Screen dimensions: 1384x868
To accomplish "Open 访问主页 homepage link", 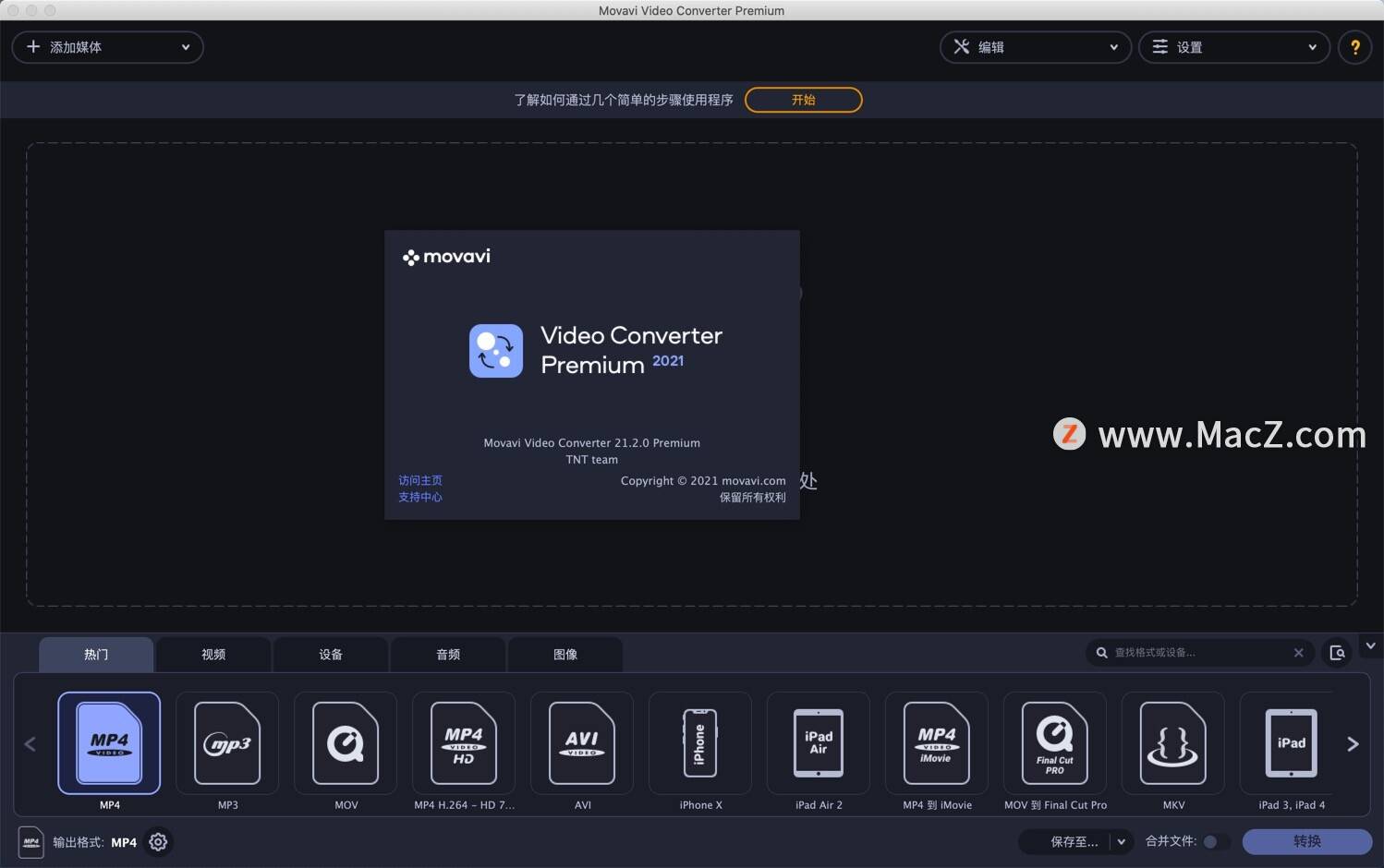I will [420, 480].
